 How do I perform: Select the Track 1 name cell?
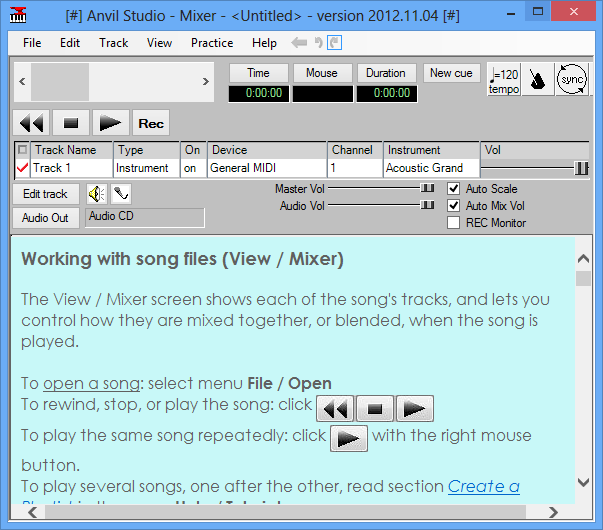tap(72, 168)
